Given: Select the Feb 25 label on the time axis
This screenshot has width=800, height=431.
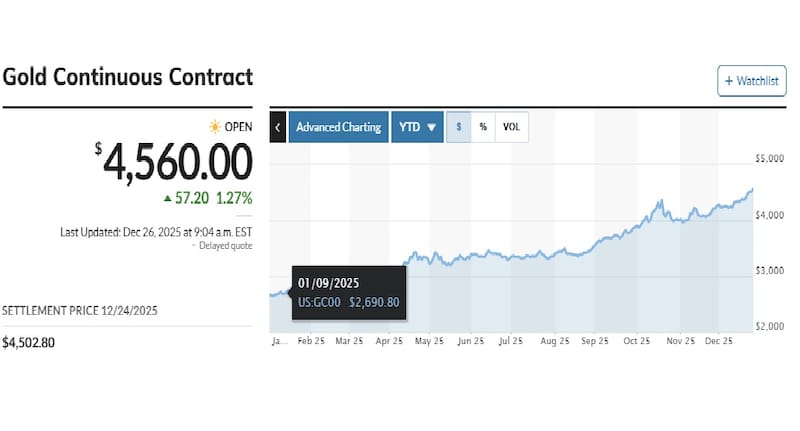Looking at the screenshot, I should pyautogui.click(x=309, y=341).
